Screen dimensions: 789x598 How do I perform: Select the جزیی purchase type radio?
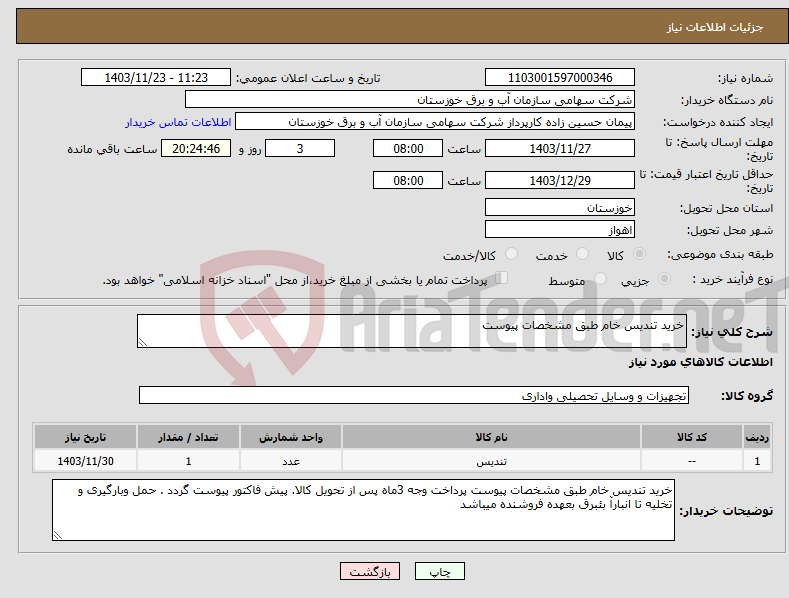[665, 278]
